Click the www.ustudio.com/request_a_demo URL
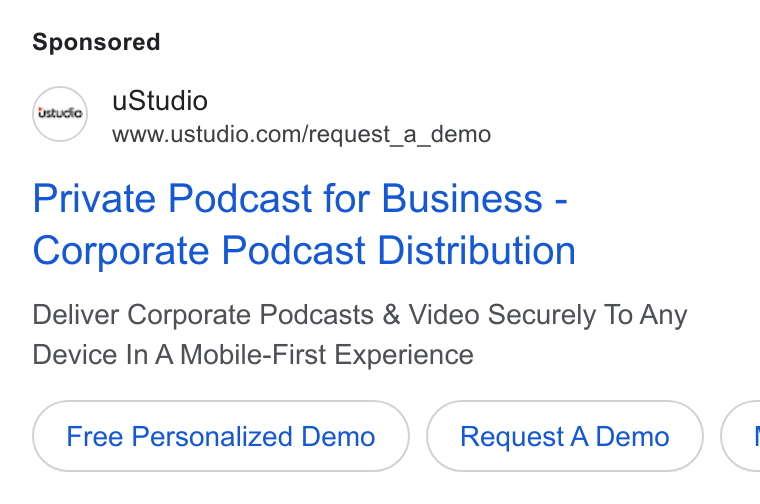This screenshot has width=760, height=504. coord(301,134)
